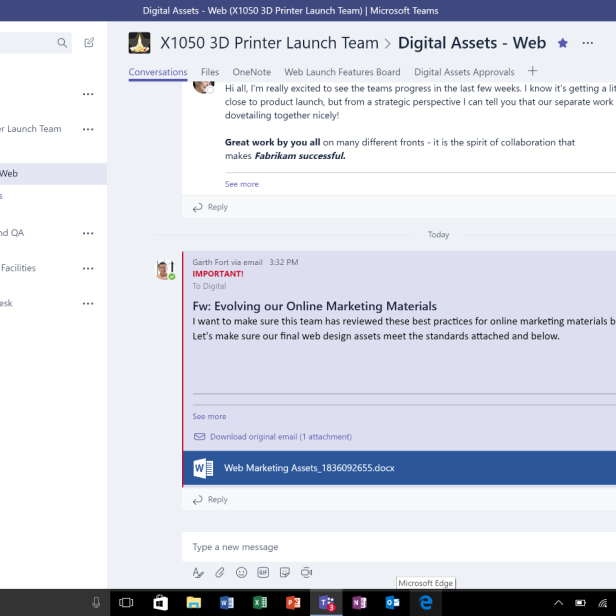
Task: Unfavorite channel using the star icon
Action: pos(563,43)
